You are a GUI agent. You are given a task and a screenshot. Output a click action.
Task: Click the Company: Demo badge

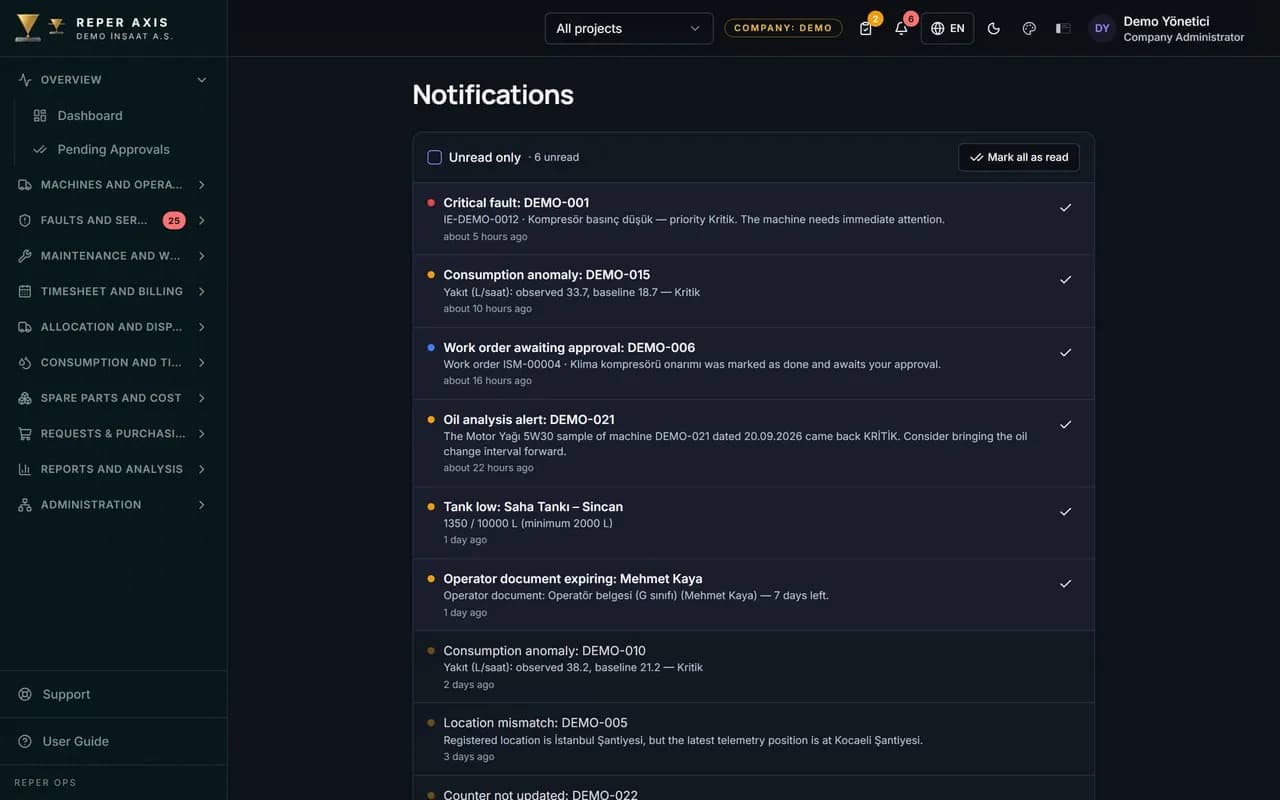click(783, 28)
